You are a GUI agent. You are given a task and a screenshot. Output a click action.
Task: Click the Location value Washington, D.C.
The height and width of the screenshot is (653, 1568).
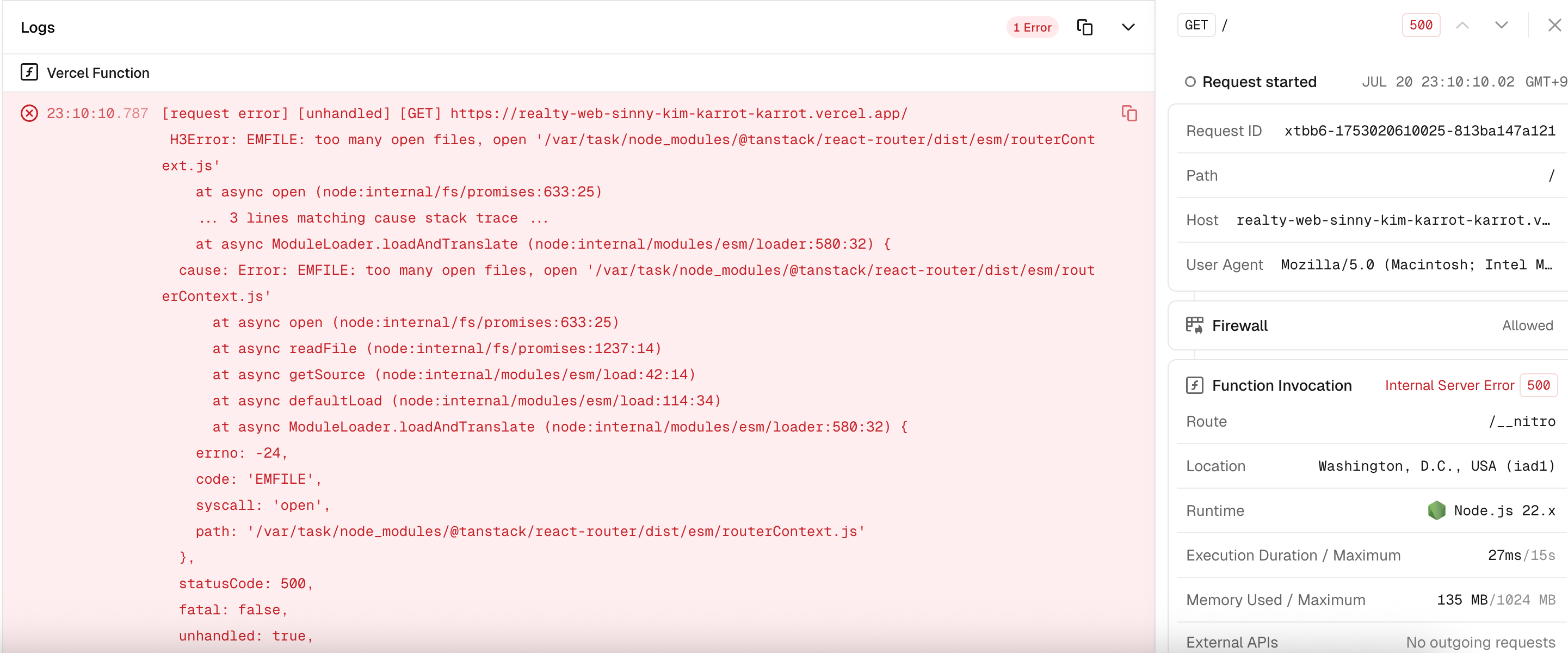(x=1436, y=466)
